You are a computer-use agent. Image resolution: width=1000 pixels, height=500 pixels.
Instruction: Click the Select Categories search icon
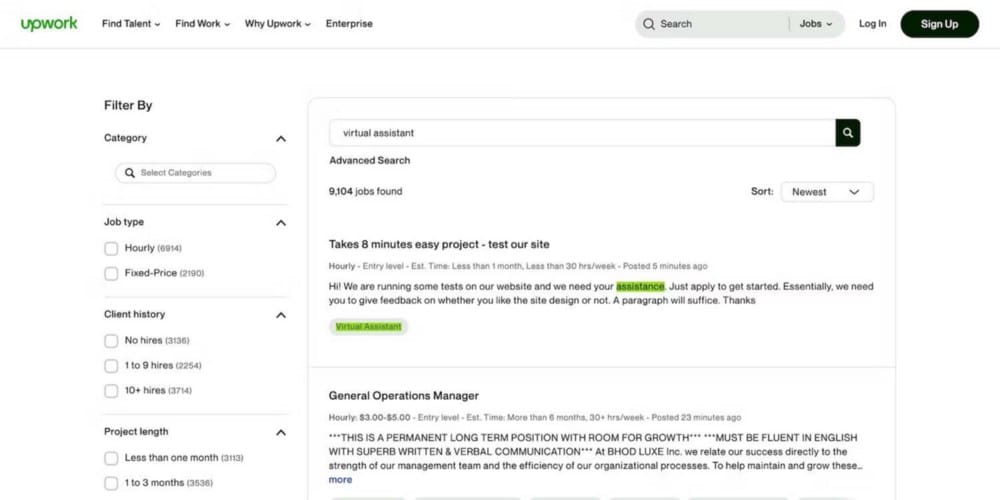(129, 173)
